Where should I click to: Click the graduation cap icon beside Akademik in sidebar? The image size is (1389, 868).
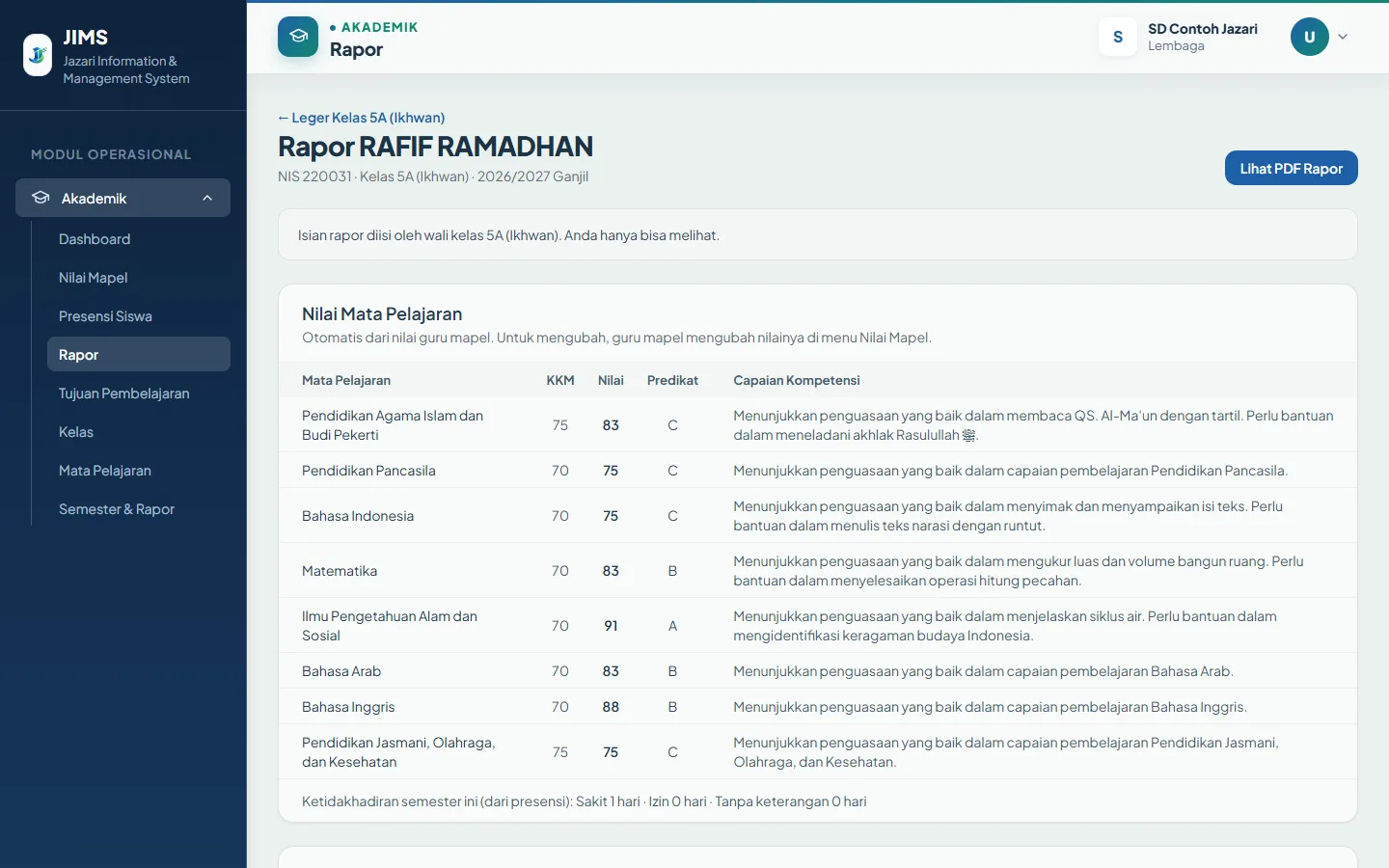[41, 198]
